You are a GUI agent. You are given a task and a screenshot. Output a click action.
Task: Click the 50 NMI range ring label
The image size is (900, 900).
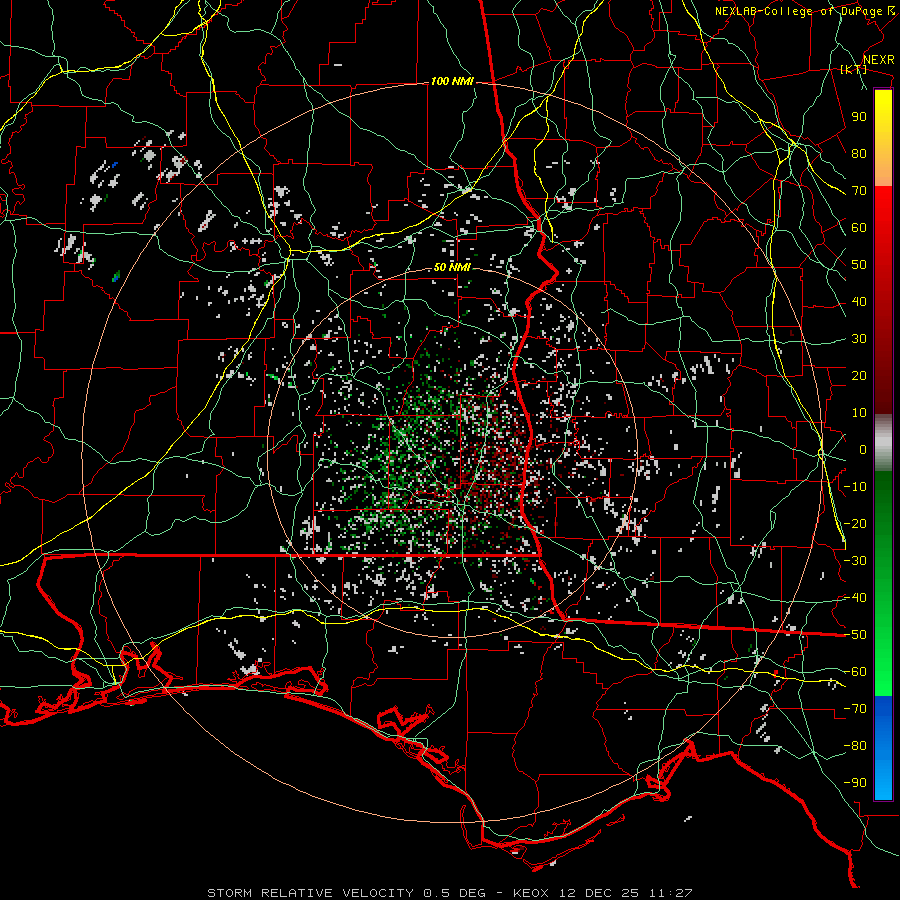point(452,267)
